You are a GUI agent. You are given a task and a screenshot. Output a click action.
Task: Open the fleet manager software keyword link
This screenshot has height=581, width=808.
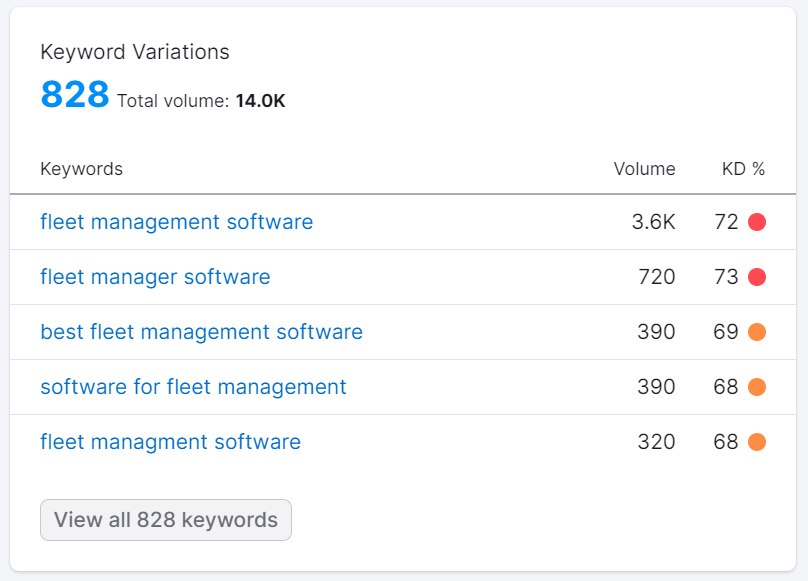point(155,277)
